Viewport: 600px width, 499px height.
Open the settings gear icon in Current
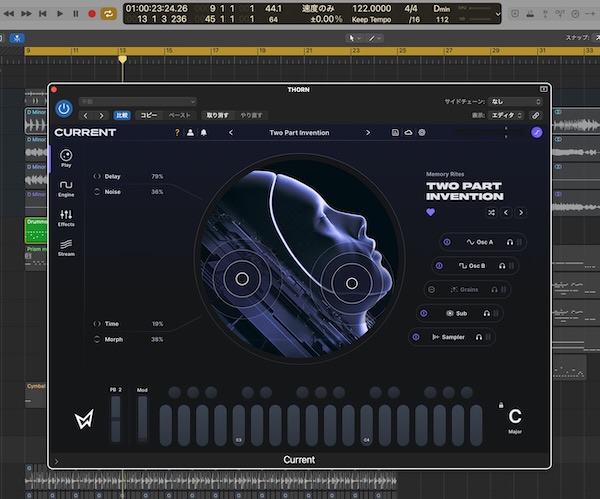[422, 133]
